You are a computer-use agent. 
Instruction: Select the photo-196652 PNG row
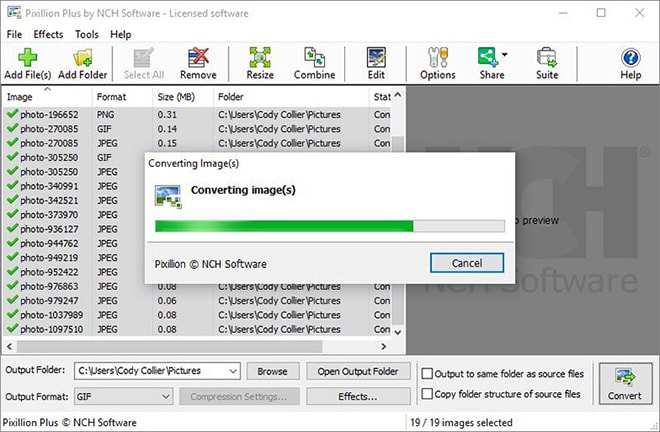coord(197,115)
